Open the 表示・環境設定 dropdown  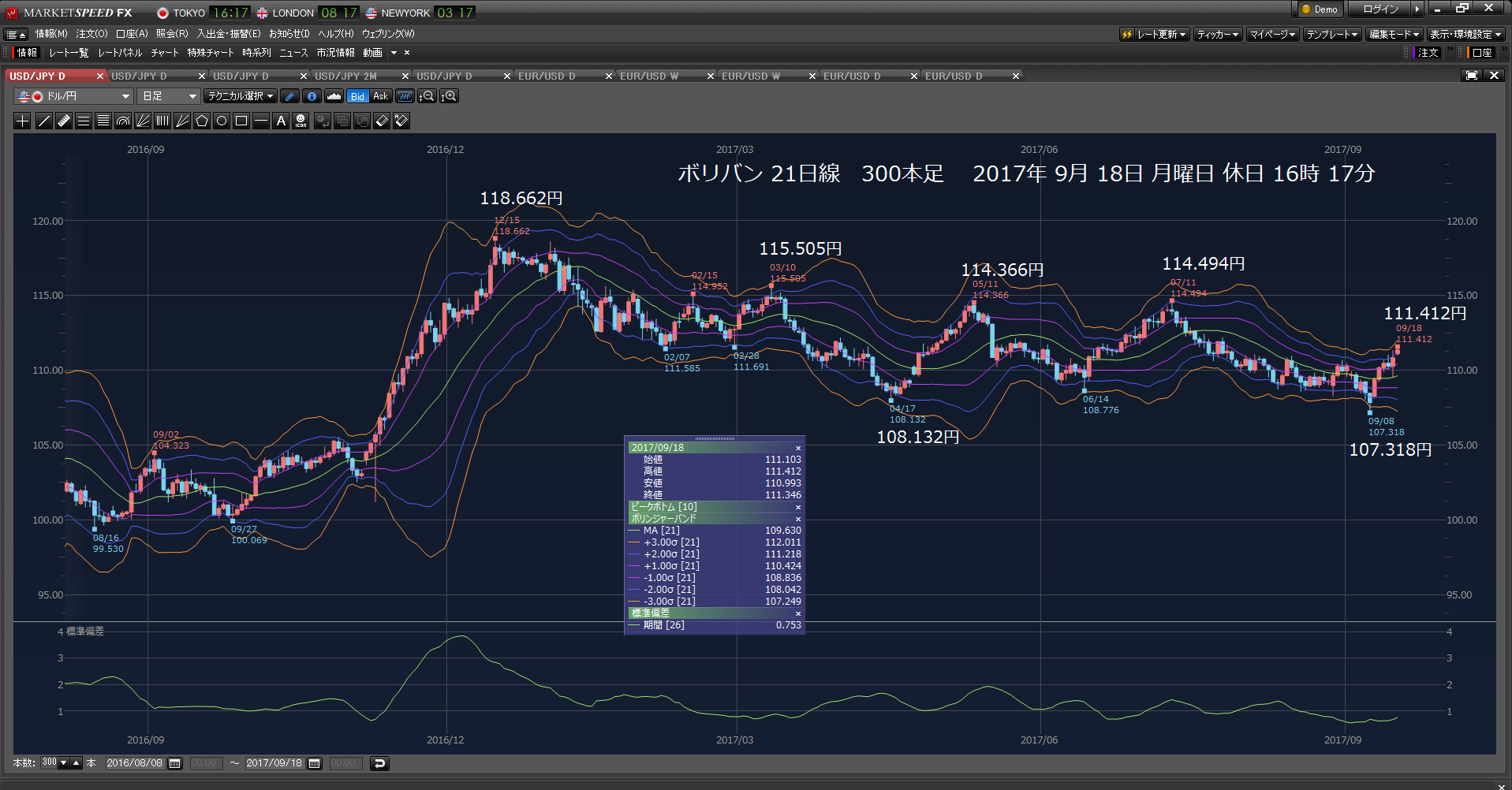(x=1465, y=34)
